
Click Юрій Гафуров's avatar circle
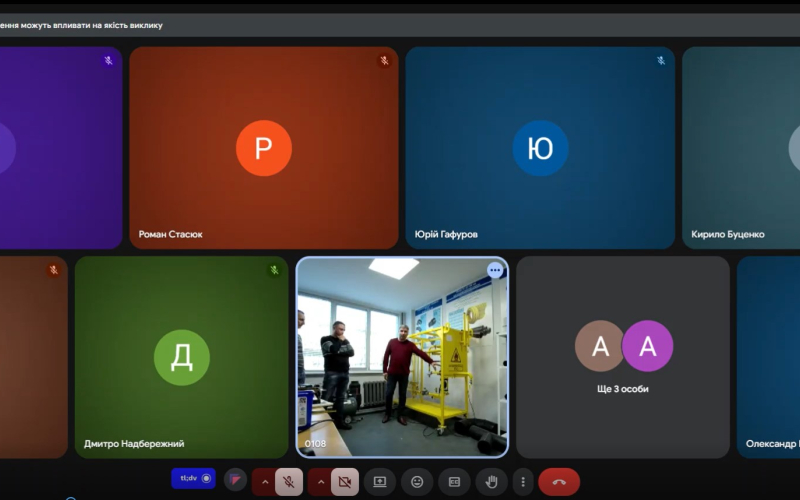[x=540, y=148]
